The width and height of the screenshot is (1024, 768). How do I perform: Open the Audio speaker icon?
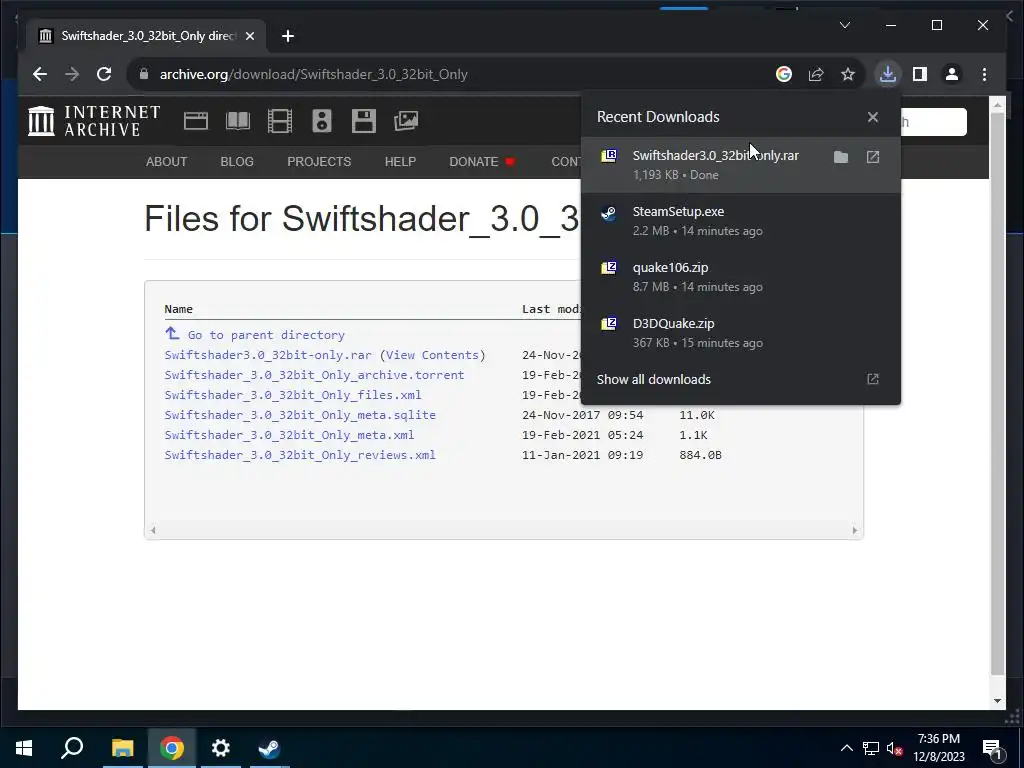click(322, 121)
